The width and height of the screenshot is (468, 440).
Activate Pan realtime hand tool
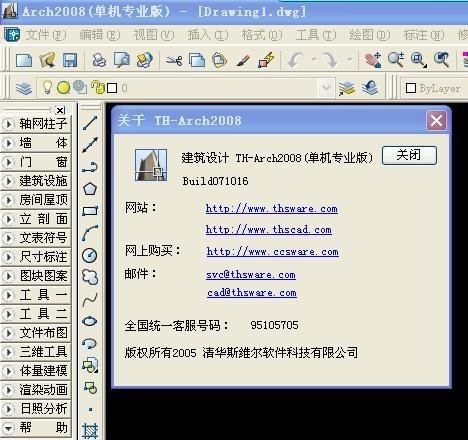click(373, 60)
